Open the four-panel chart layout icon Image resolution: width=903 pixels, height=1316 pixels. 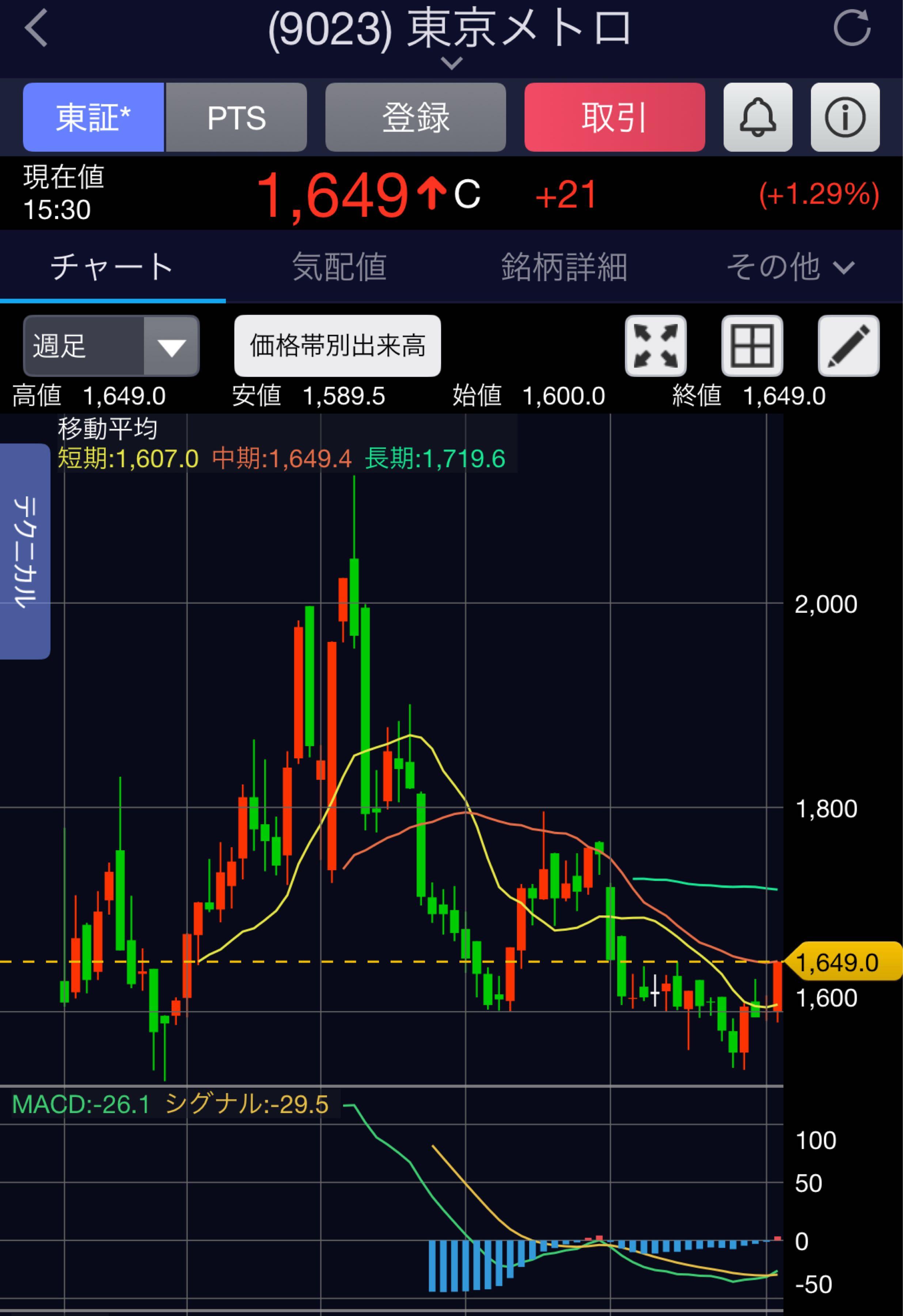click(752, 345)
